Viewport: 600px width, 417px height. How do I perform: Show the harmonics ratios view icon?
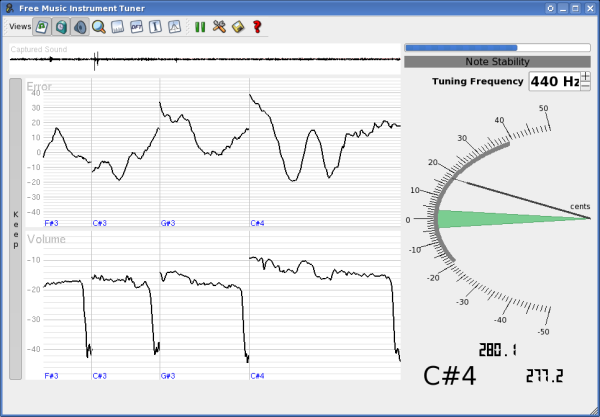click(x=117, y=27)
